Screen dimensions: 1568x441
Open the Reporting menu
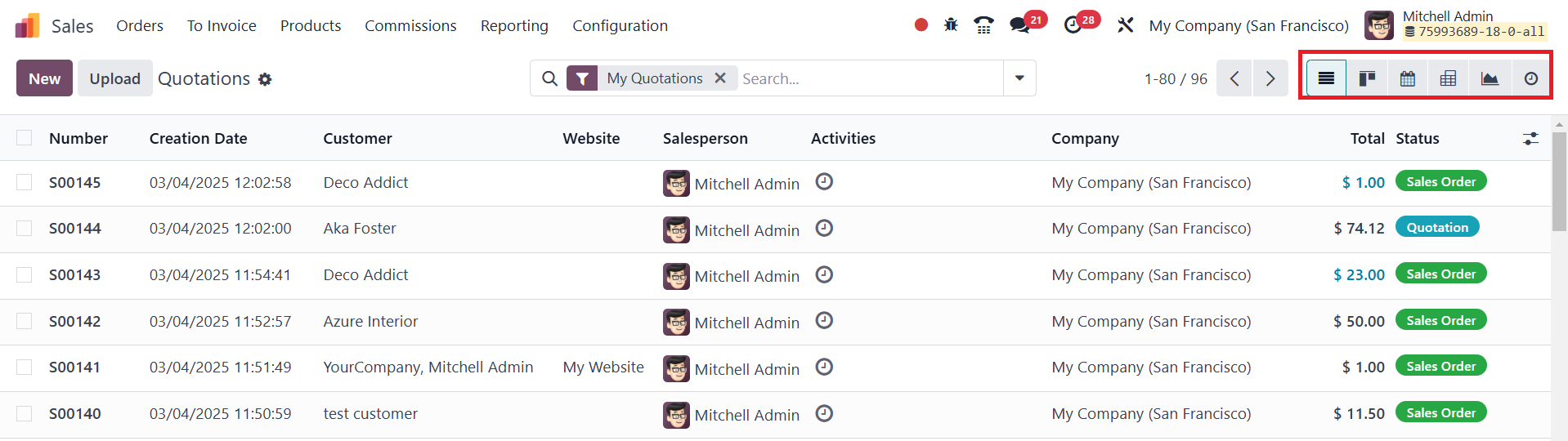pyautogui.click(x=514, y=25)
